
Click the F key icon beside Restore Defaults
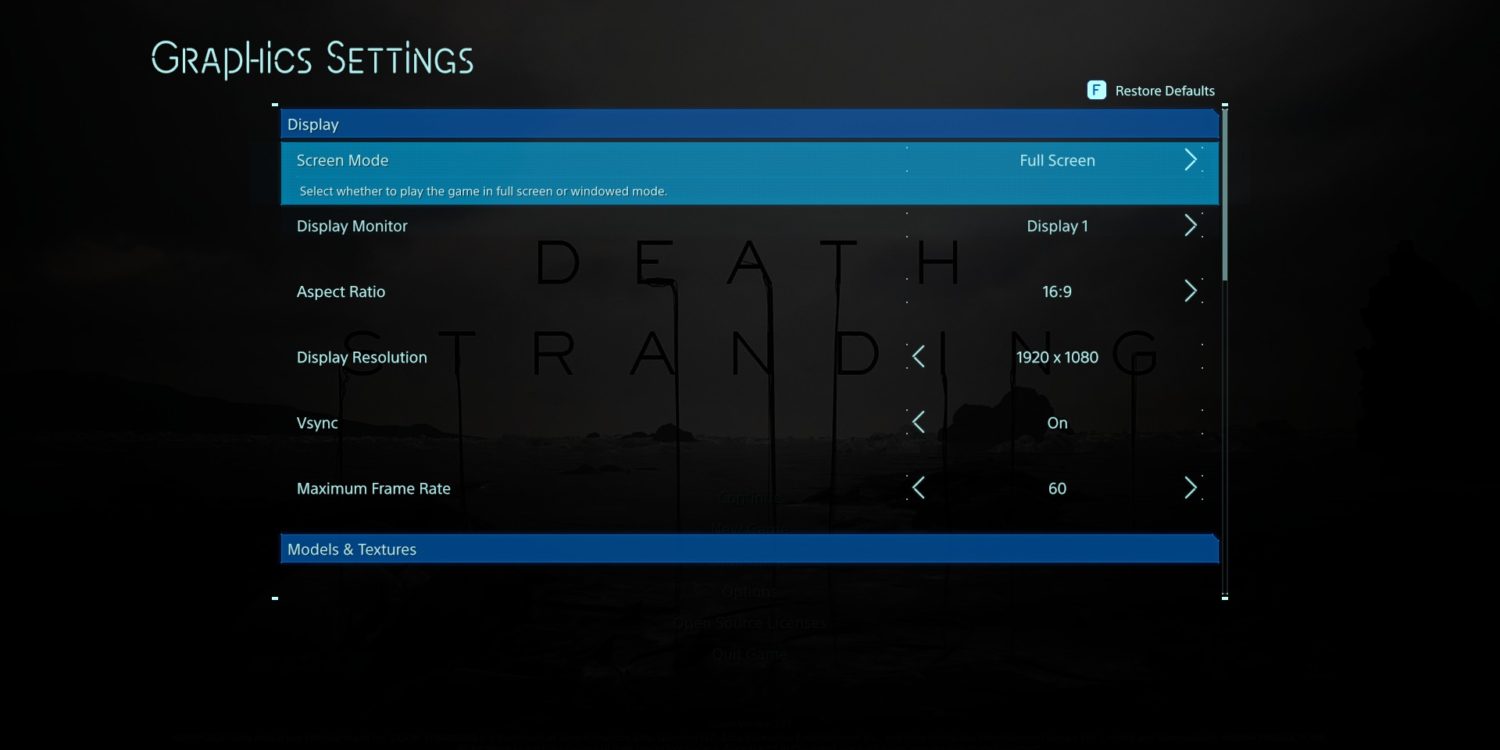pos(1096,90)
